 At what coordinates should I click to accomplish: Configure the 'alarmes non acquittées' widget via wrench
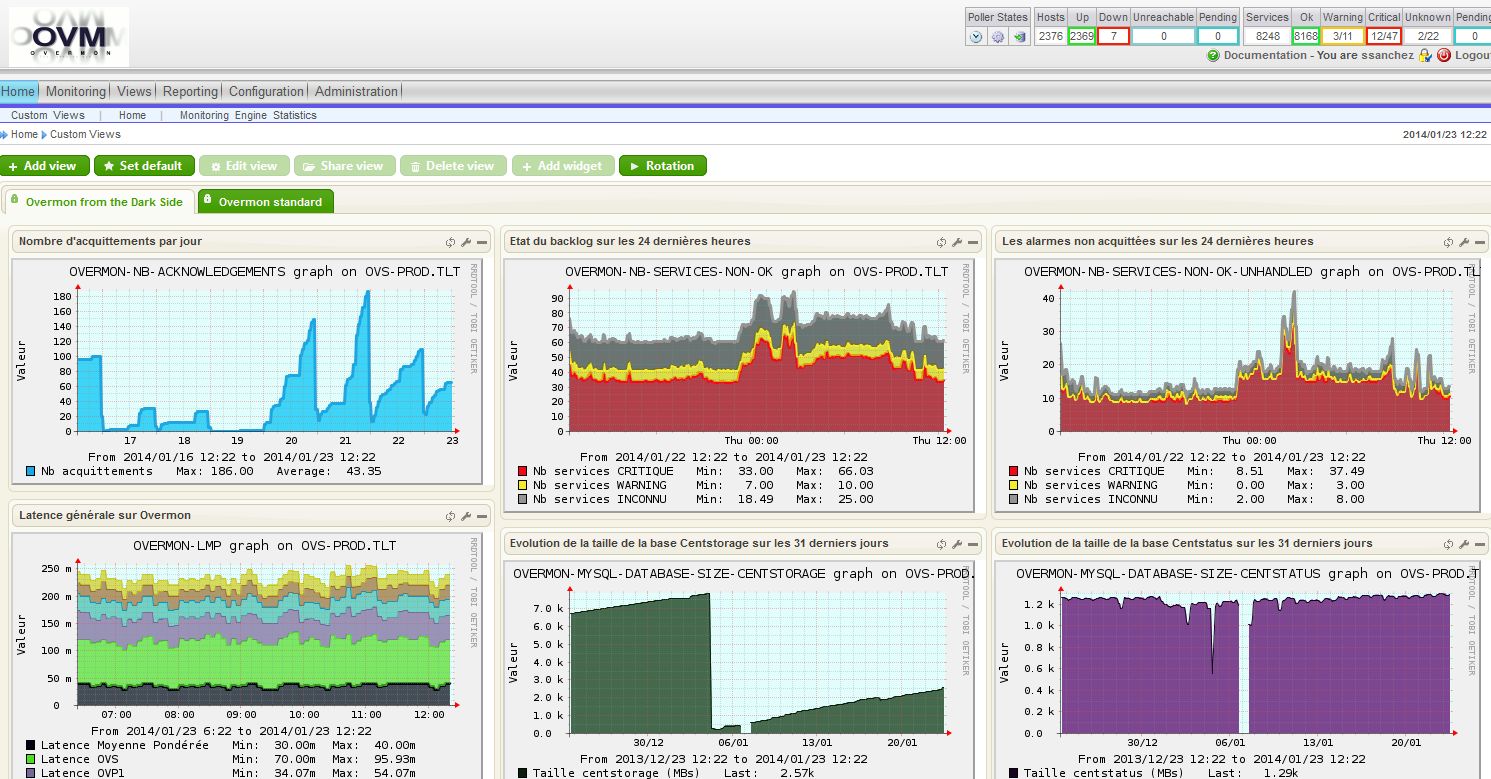pos(1464,242)
